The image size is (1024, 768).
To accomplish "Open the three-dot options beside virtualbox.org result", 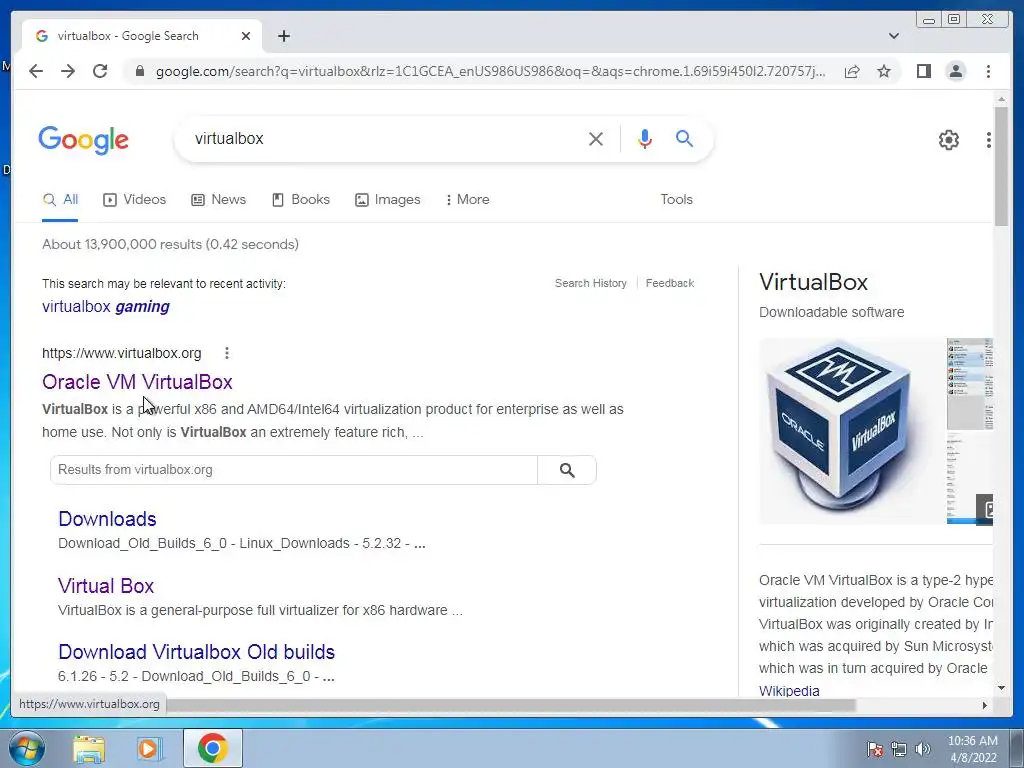I will click(x=227, y=353).
